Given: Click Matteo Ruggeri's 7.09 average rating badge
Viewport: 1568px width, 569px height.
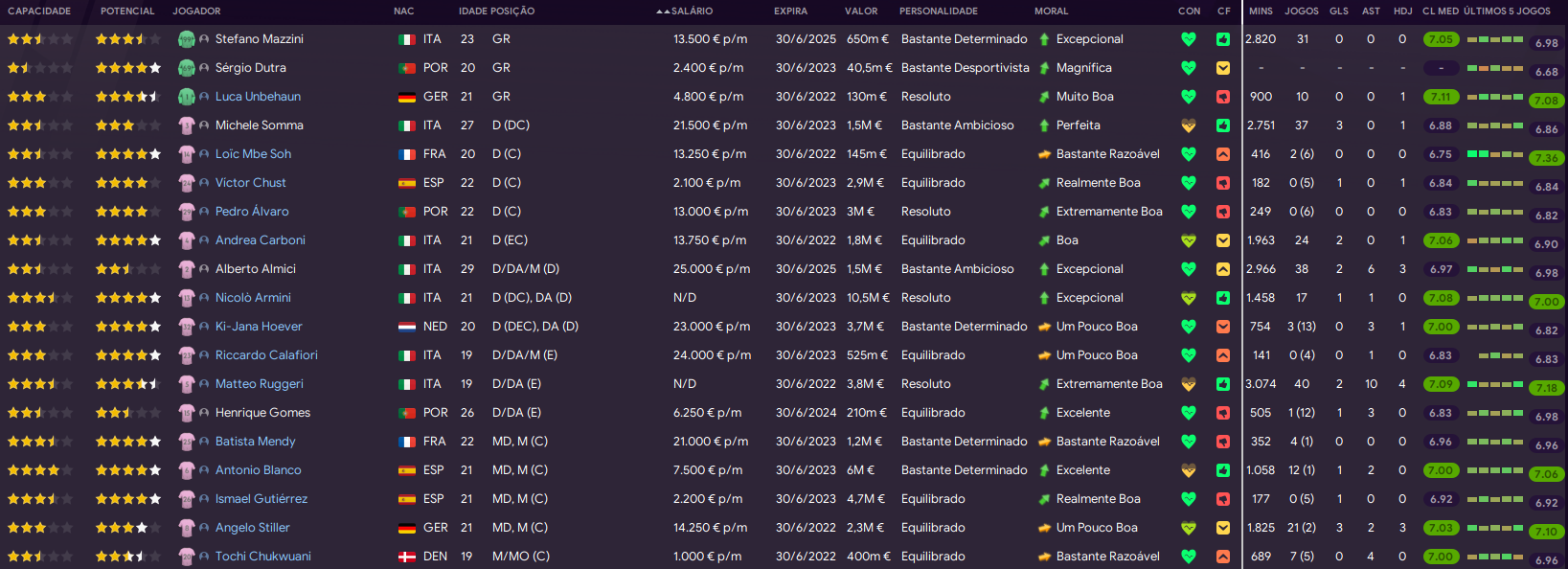Looking at the screenshot, I should 1441,384.
